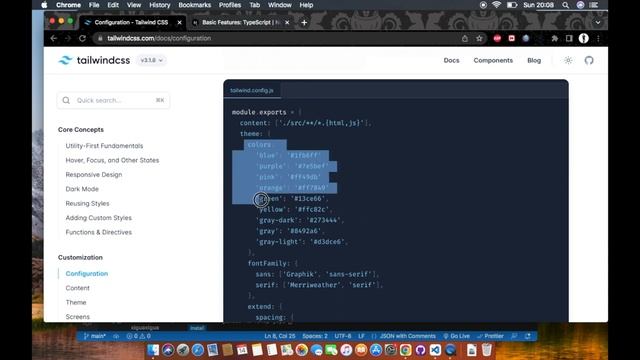The image size is (640, 360).
Task: Click UTF-8 encoding in VS Code status bar
Action: 343,336
